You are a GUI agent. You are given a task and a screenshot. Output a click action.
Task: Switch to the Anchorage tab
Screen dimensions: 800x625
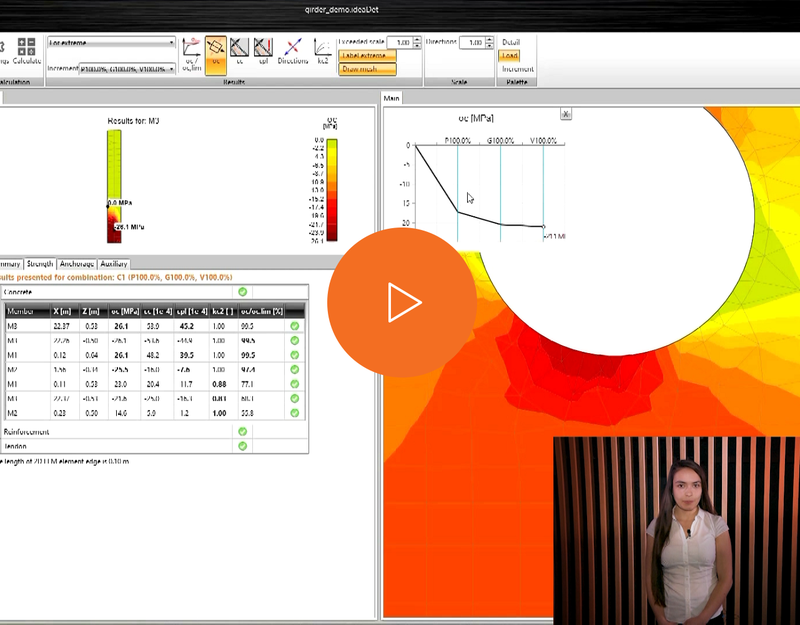[x=77, y=264]
